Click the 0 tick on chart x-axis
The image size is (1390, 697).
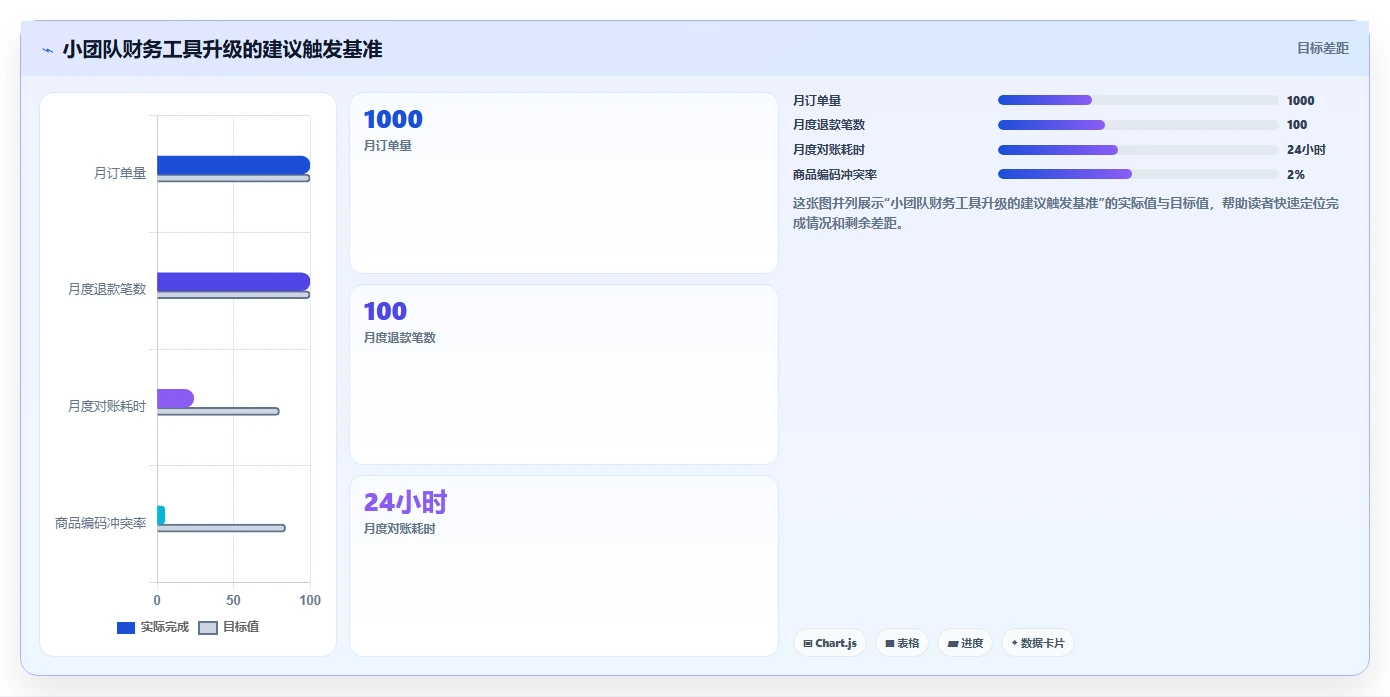(157, 600)
